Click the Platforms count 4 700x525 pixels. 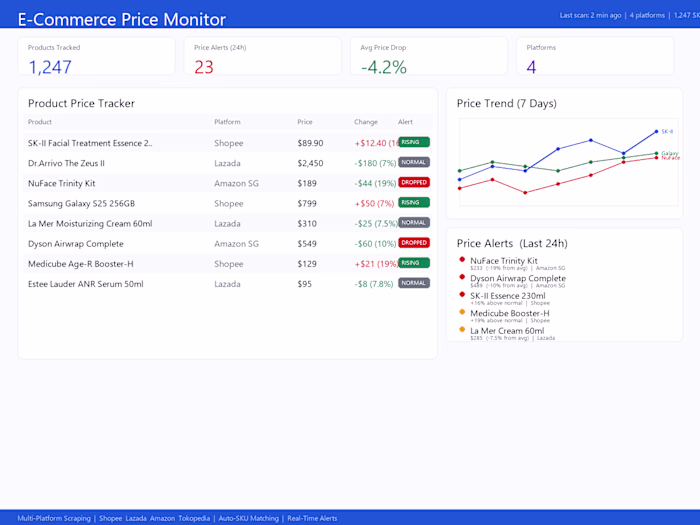point(531,67)
